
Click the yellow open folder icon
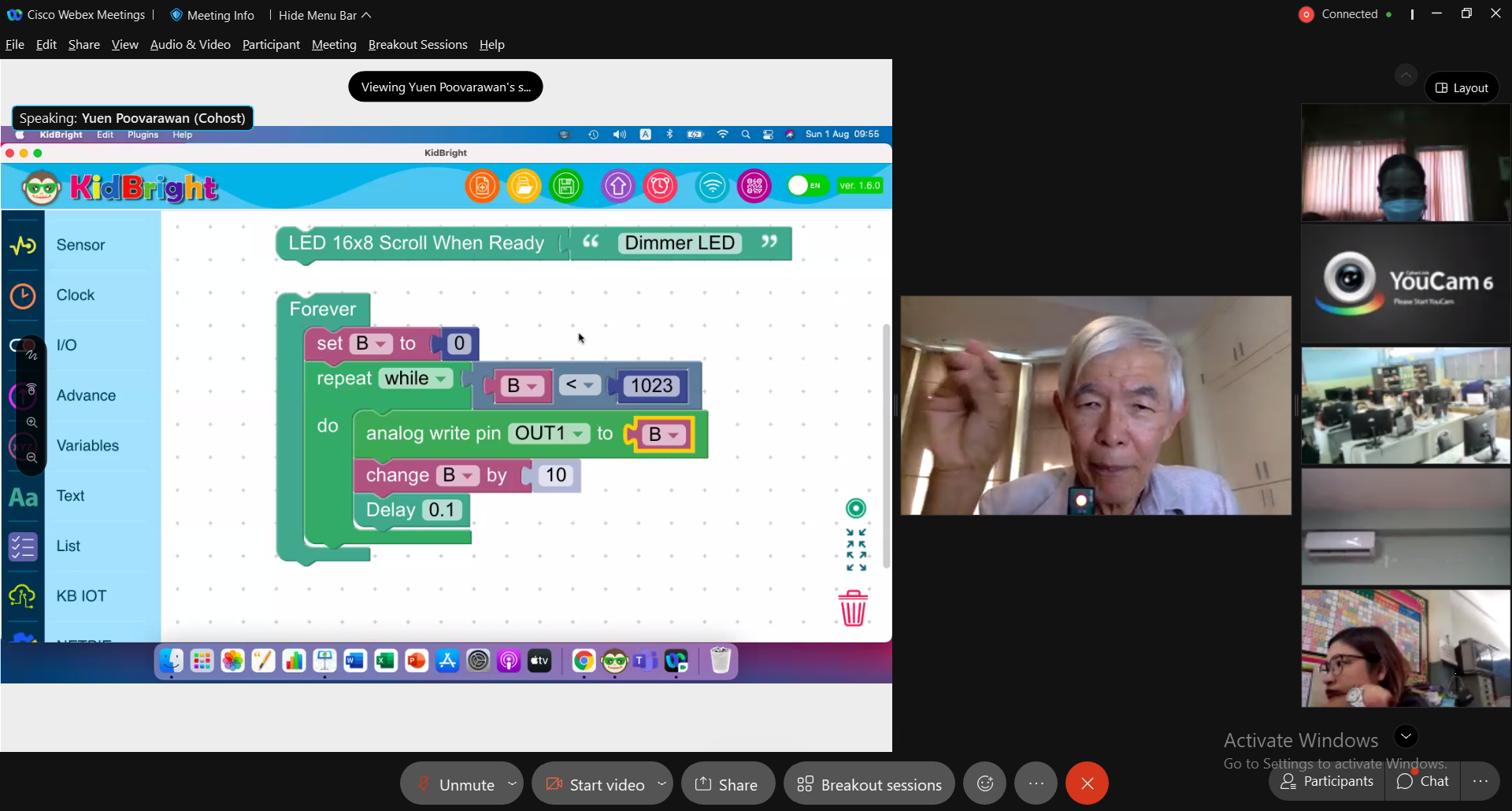point(524,187)
